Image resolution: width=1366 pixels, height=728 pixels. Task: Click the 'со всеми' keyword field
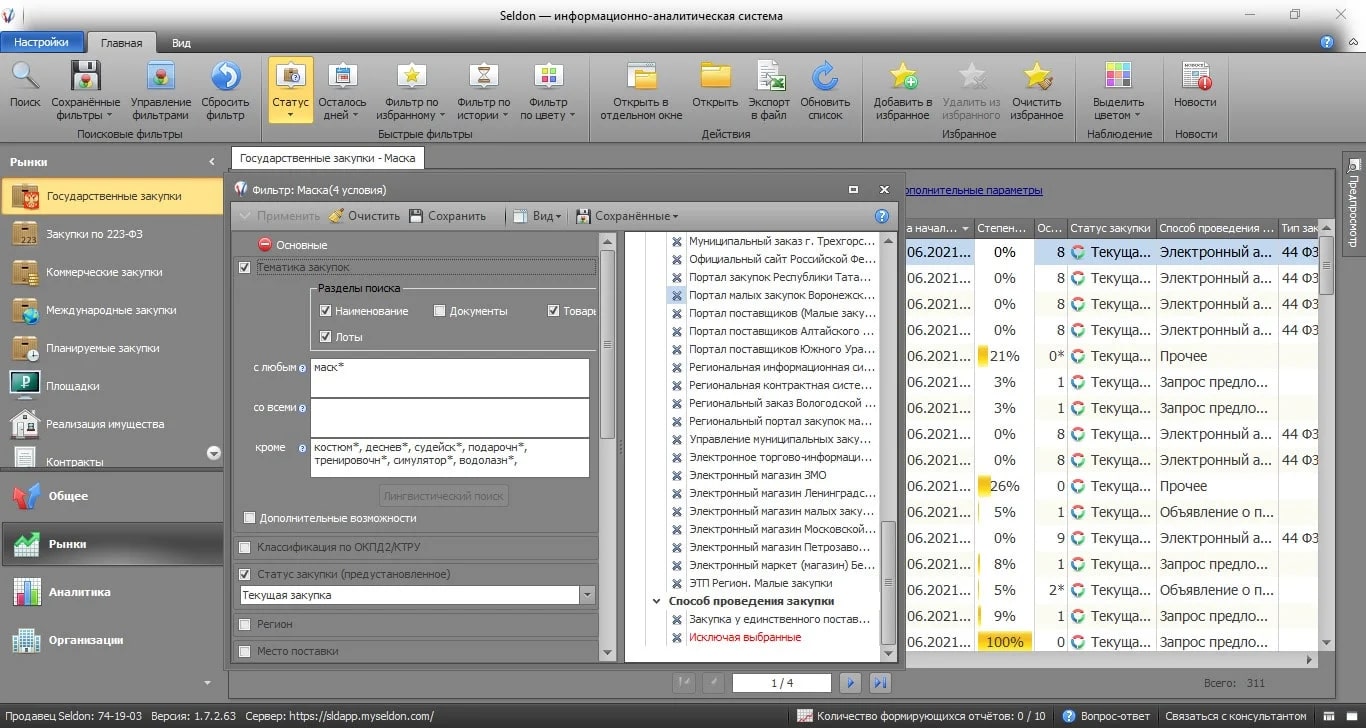pos(450,418)
